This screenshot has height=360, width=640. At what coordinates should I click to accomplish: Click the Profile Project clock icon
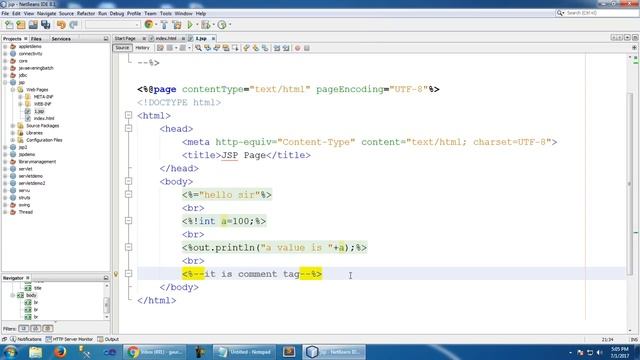222,25
